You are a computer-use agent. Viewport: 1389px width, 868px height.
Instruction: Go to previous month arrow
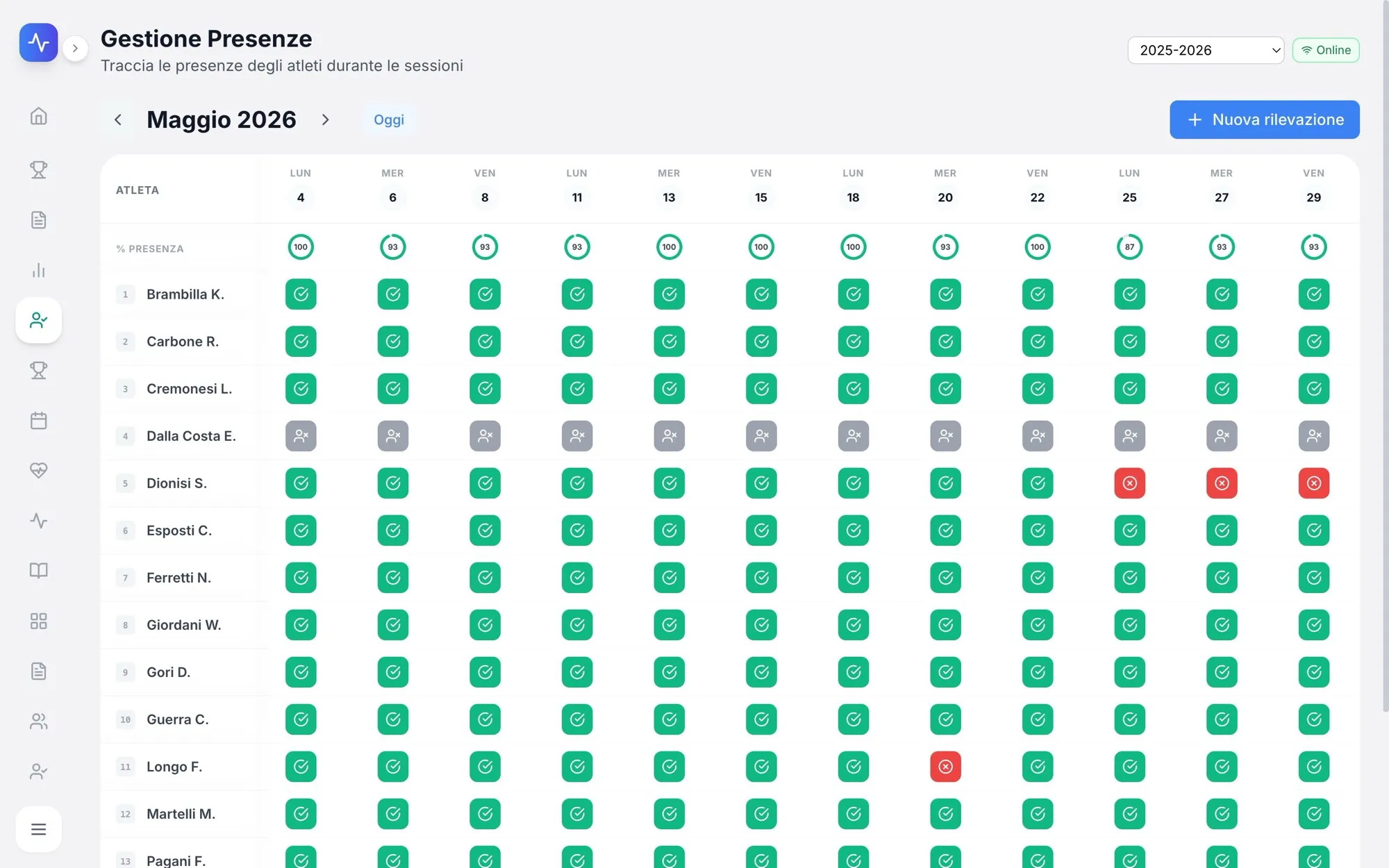[118, 119]
